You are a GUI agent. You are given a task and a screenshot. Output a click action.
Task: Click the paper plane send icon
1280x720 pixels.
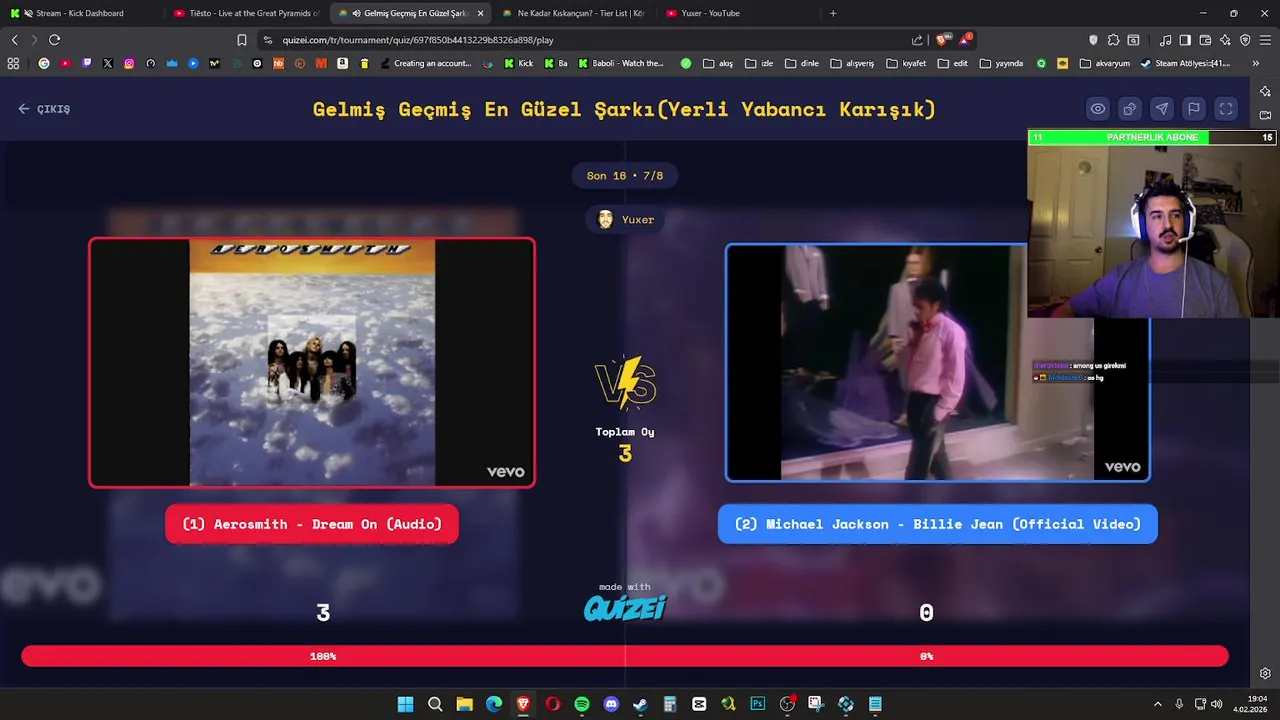click(1162, 109)
